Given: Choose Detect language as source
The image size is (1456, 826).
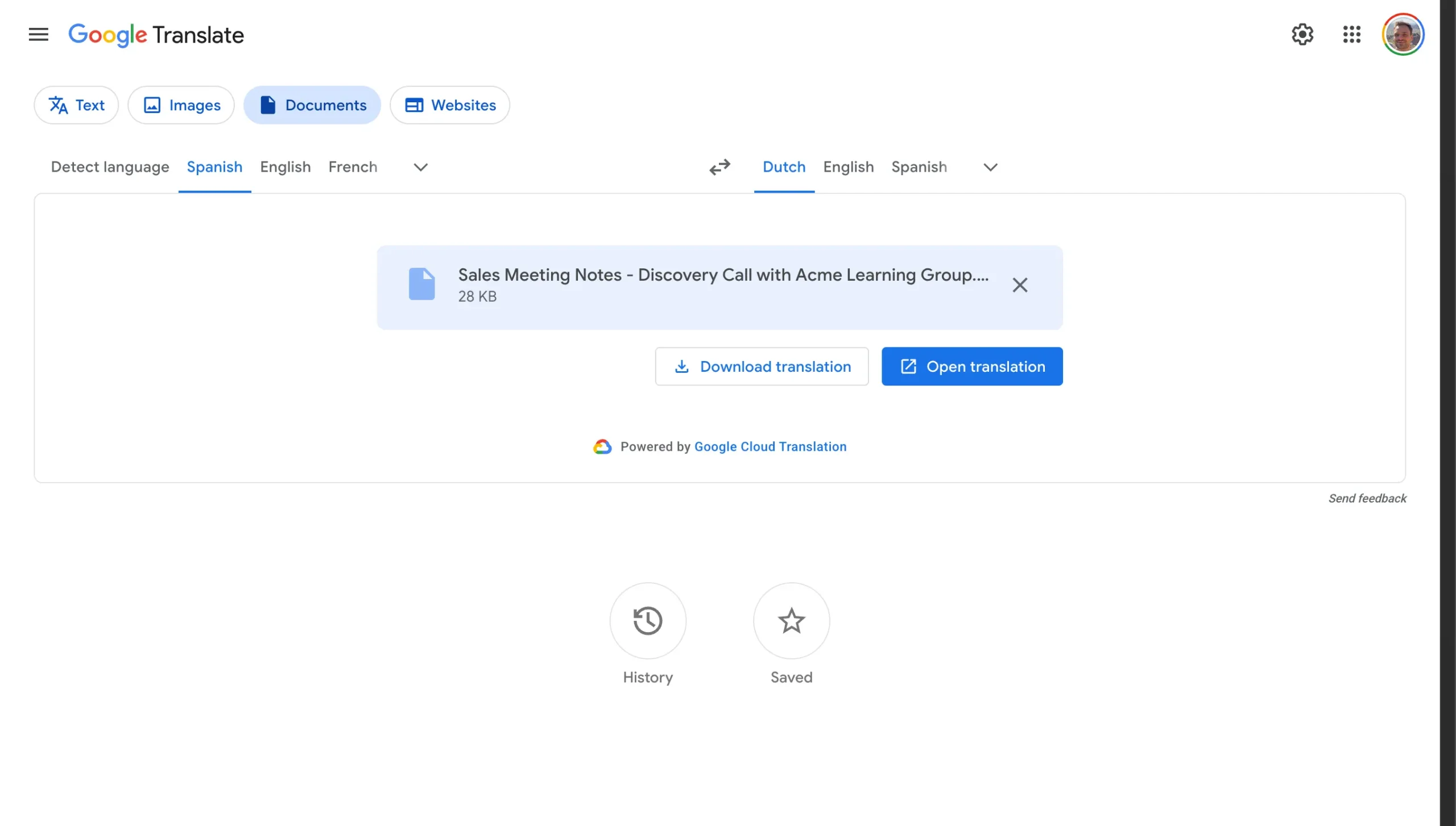Looking at the screenshot, I should pyautogui.click(x=110, y=167).
